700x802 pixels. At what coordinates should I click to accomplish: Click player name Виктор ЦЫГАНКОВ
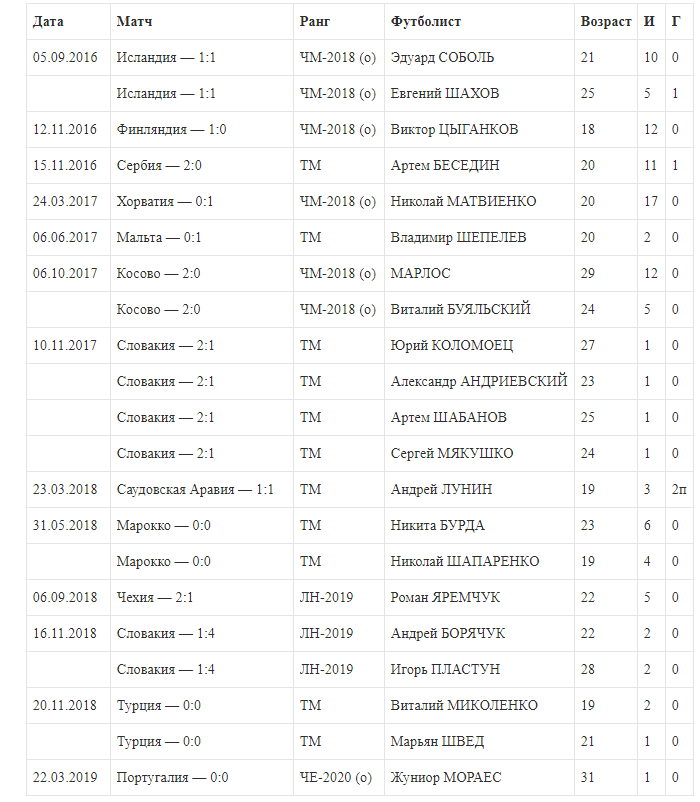point(454,129)
